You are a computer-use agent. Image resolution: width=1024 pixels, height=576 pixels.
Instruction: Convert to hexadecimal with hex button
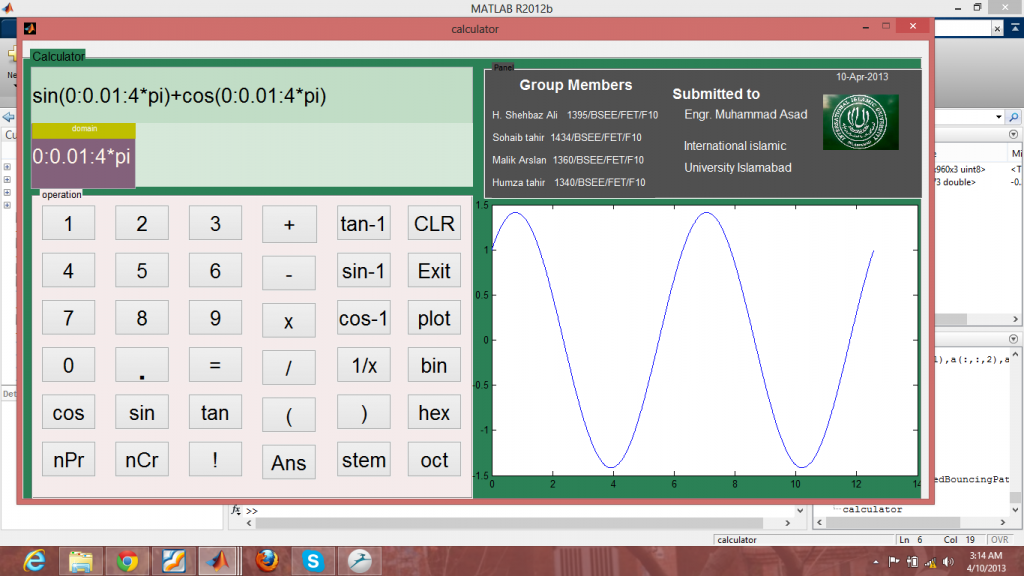coord(434,412)
